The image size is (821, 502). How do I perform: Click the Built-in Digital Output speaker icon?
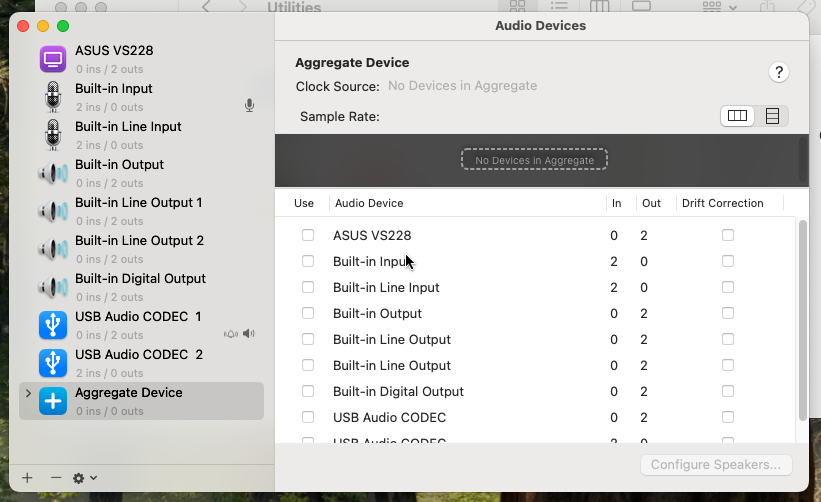coord(53,287)
